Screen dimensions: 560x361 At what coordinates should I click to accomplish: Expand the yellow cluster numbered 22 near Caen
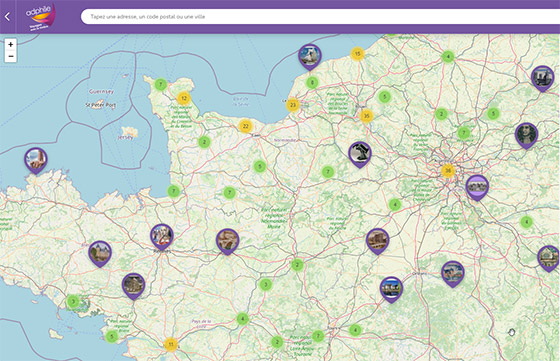point(245,126)
